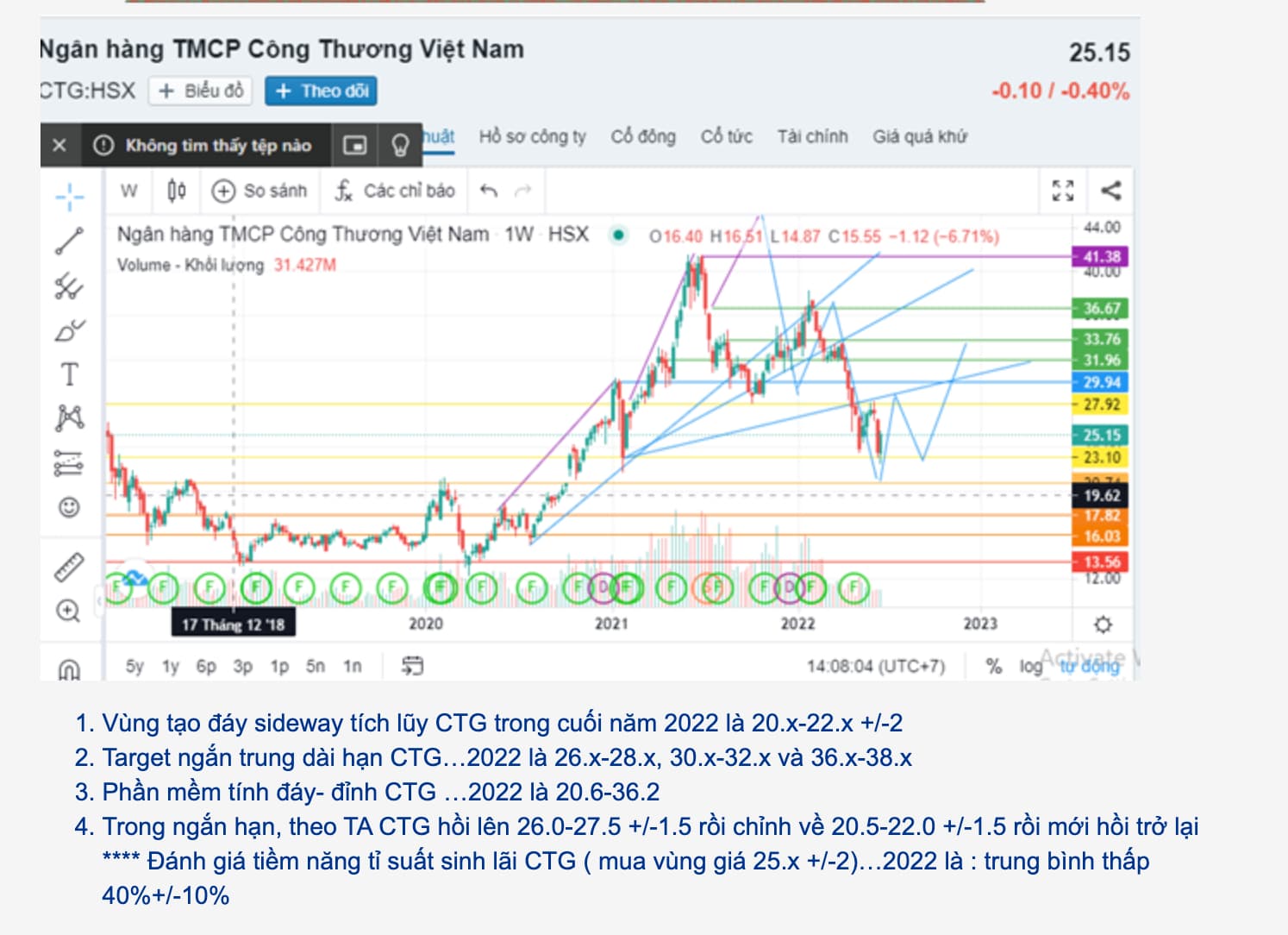
Task: Undo the last chart action
Action: point(489,191)
